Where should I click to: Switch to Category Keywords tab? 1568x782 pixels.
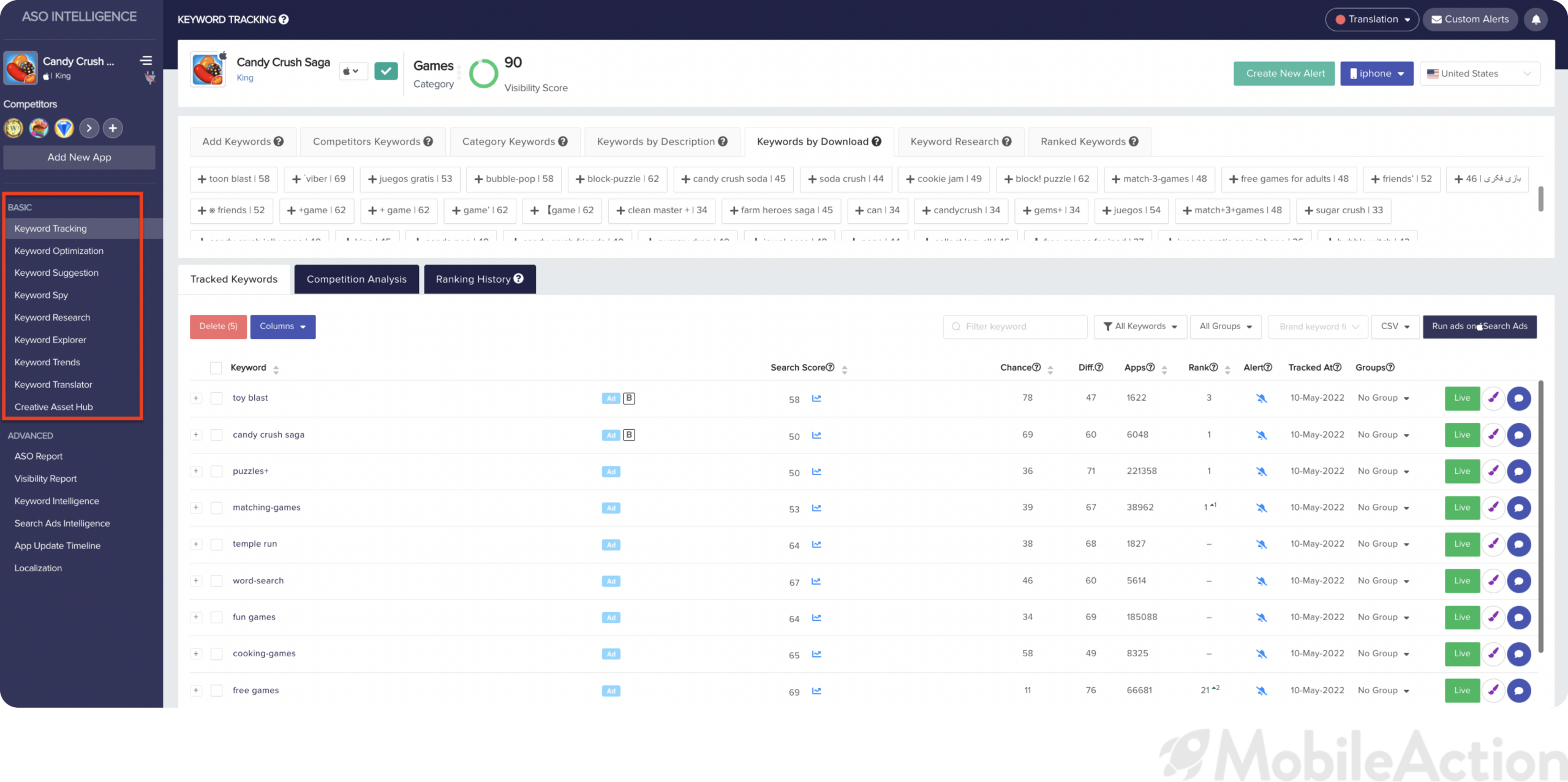[514, 142]
